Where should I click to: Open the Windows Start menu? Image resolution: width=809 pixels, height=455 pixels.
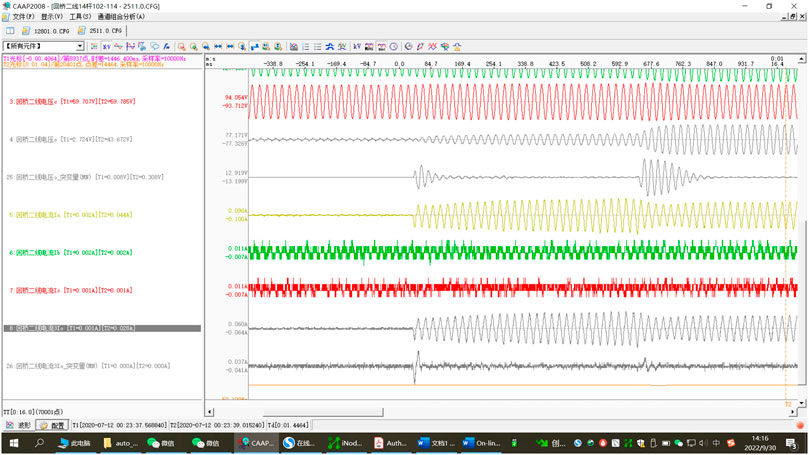point(14,443)
